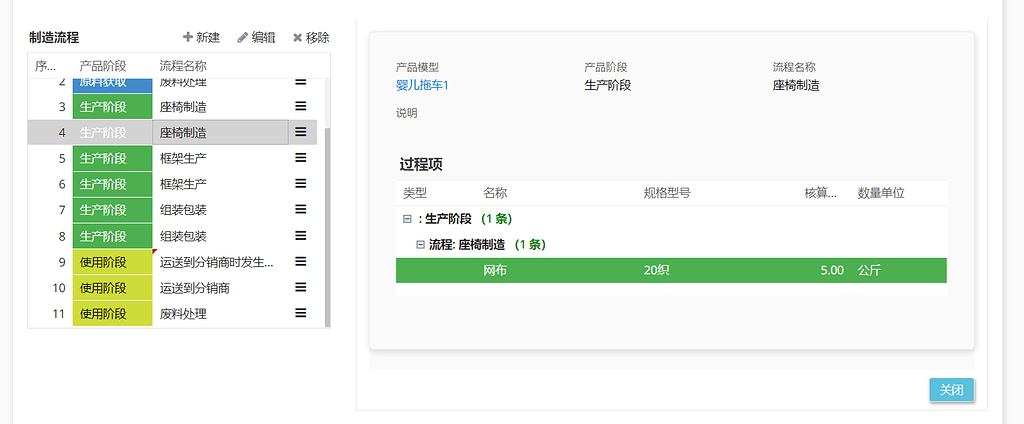Image resolution: width=1024 pixels, height=424 pixels.
Task: Click the plus icon for 新建
Action: (x=188, y=38)
